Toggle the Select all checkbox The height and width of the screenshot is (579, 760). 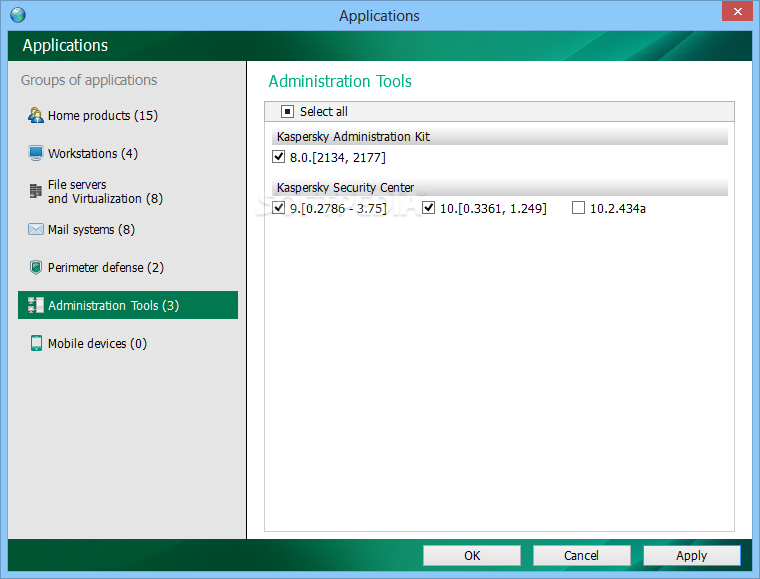(x=287, y=111)
